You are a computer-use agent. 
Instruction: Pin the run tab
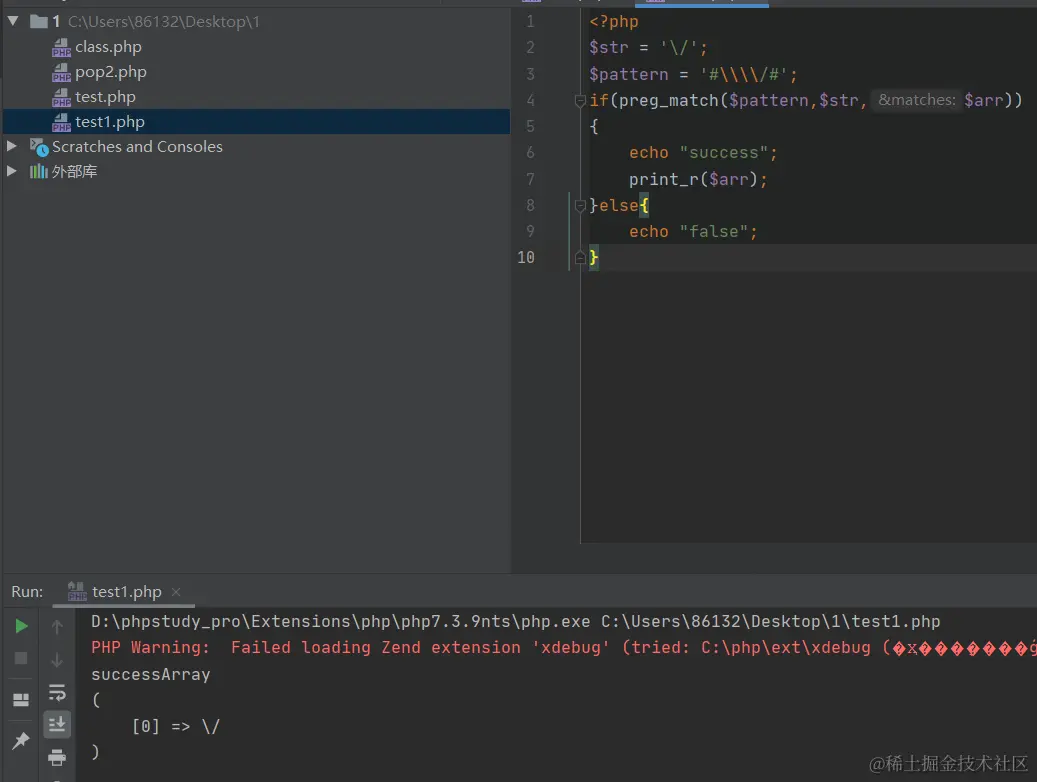click(21, 740)
